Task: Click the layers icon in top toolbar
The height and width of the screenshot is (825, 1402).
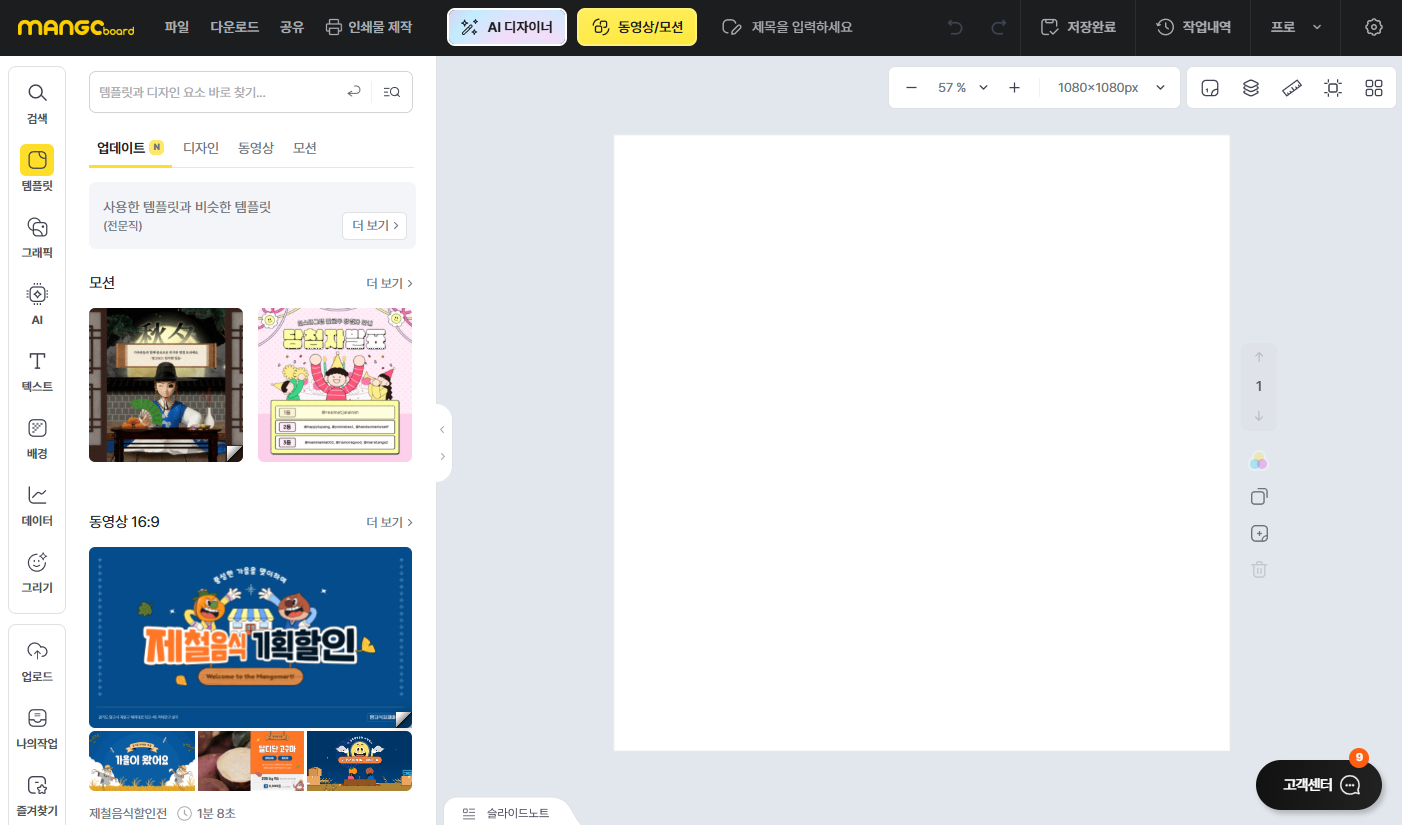Action: [1250, 88]
